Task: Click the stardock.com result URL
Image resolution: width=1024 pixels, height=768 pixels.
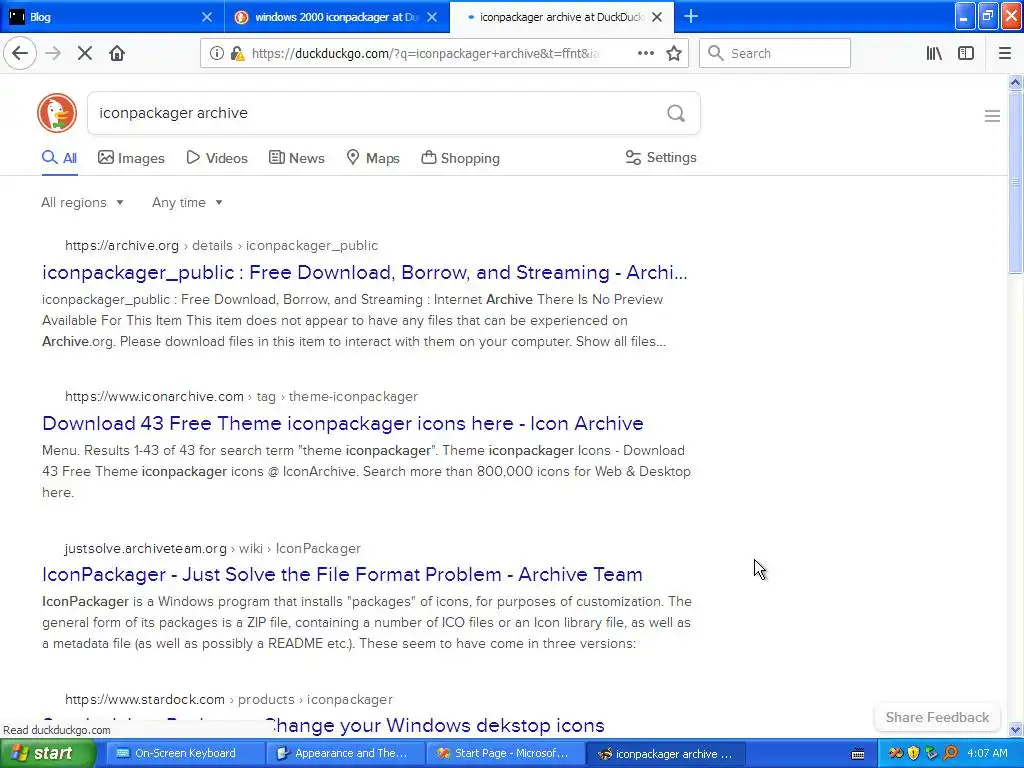Action: (229, 699)
